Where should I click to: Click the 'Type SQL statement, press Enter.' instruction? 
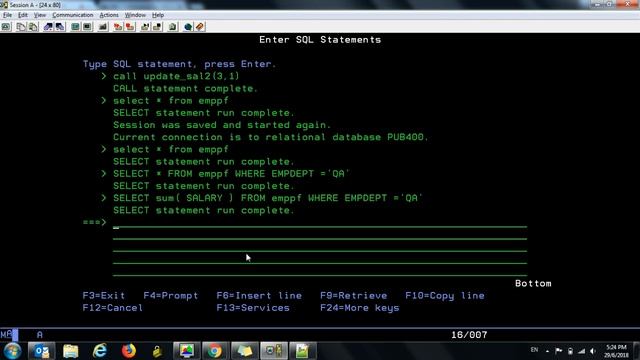180,64
